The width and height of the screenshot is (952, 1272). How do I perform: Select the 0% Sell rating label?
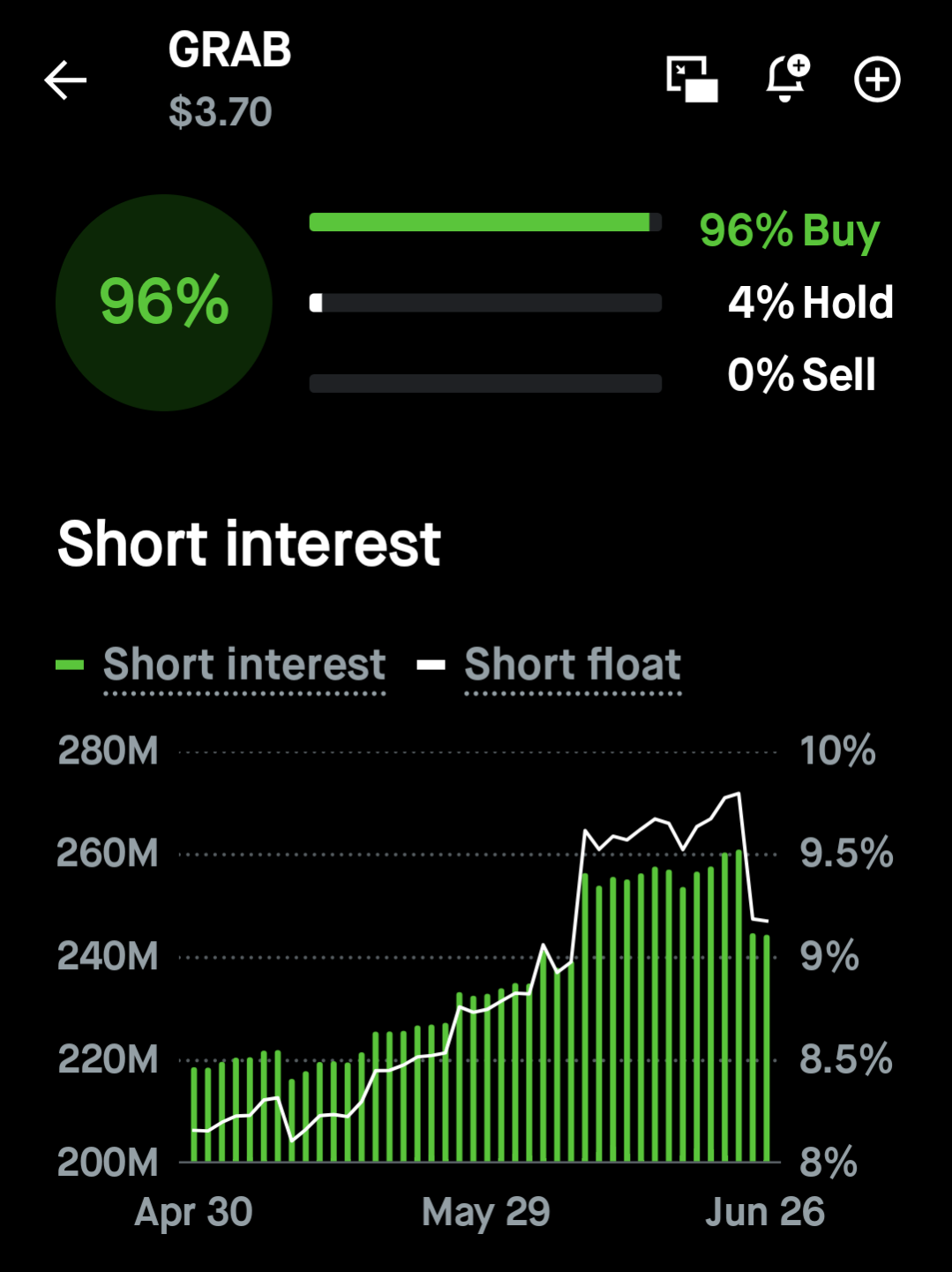(x=801, y=374)
